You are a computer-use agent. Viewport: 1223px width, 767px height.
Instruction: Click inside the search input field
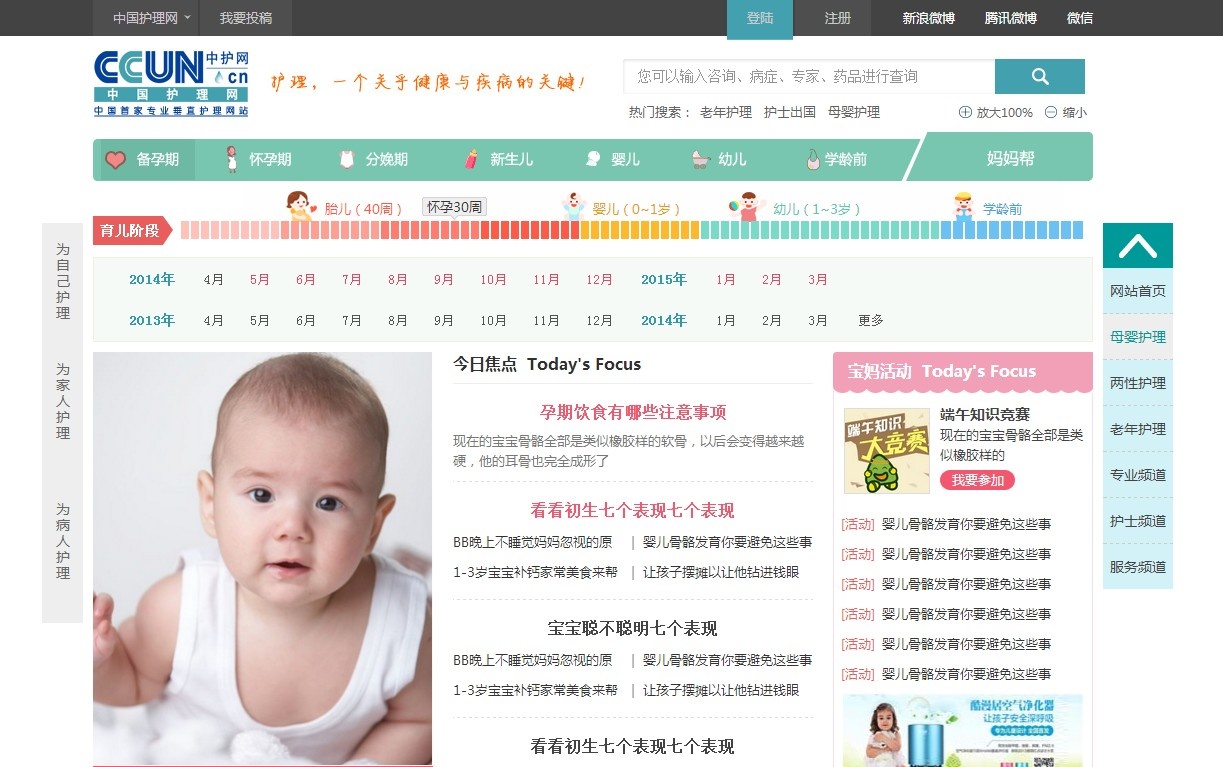(808, 77)
